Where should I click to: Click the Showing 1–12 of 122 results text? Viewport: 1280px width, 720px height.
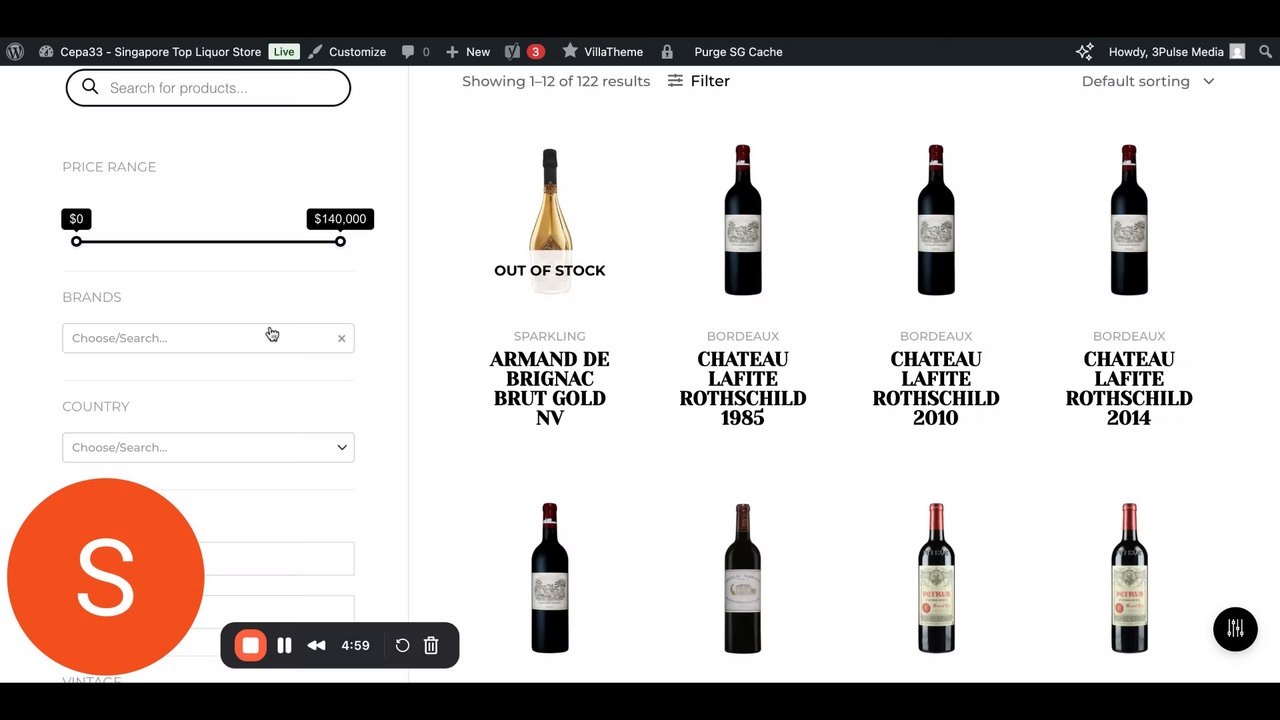556,81
